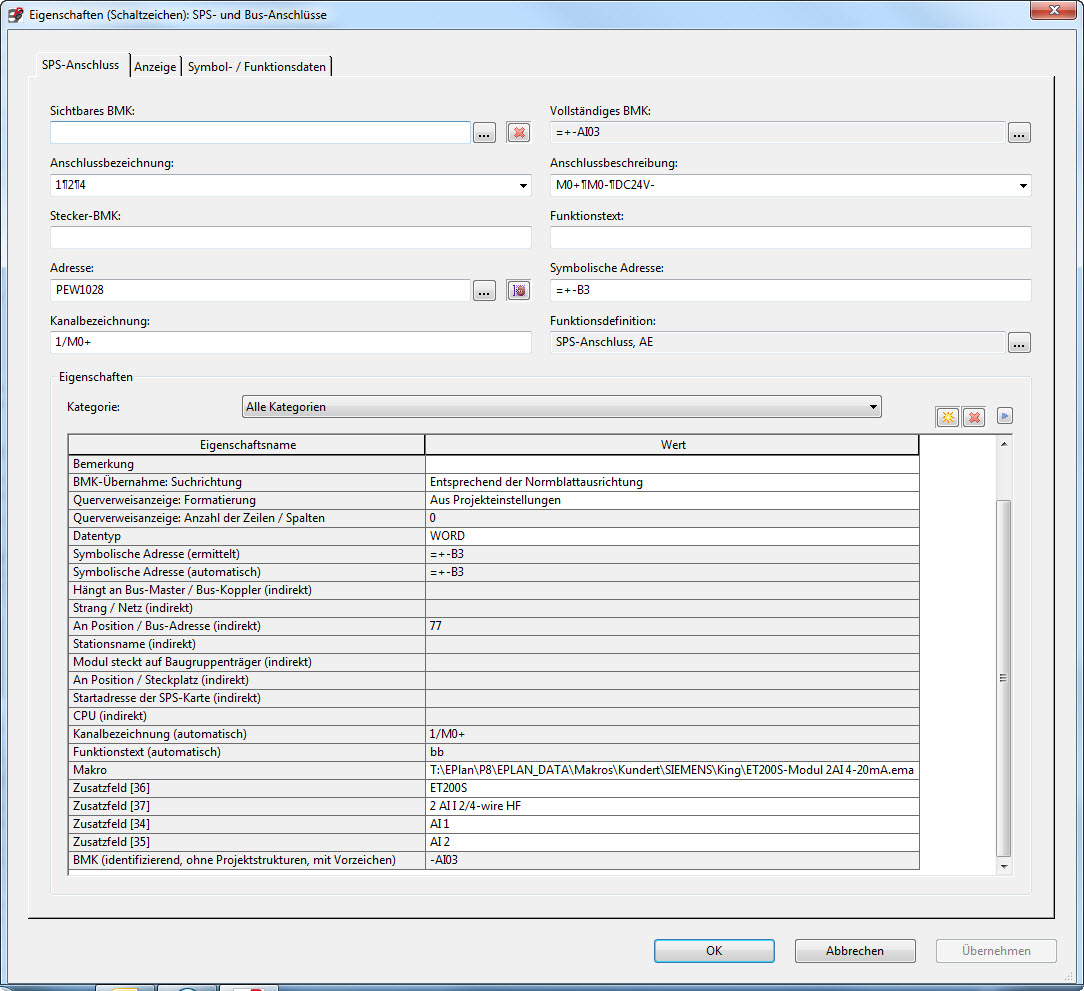This screenshot has width=1084, height=991.
Task: Open browse button next to Sichtbares BMK
Action: click(x=484, y=132)
